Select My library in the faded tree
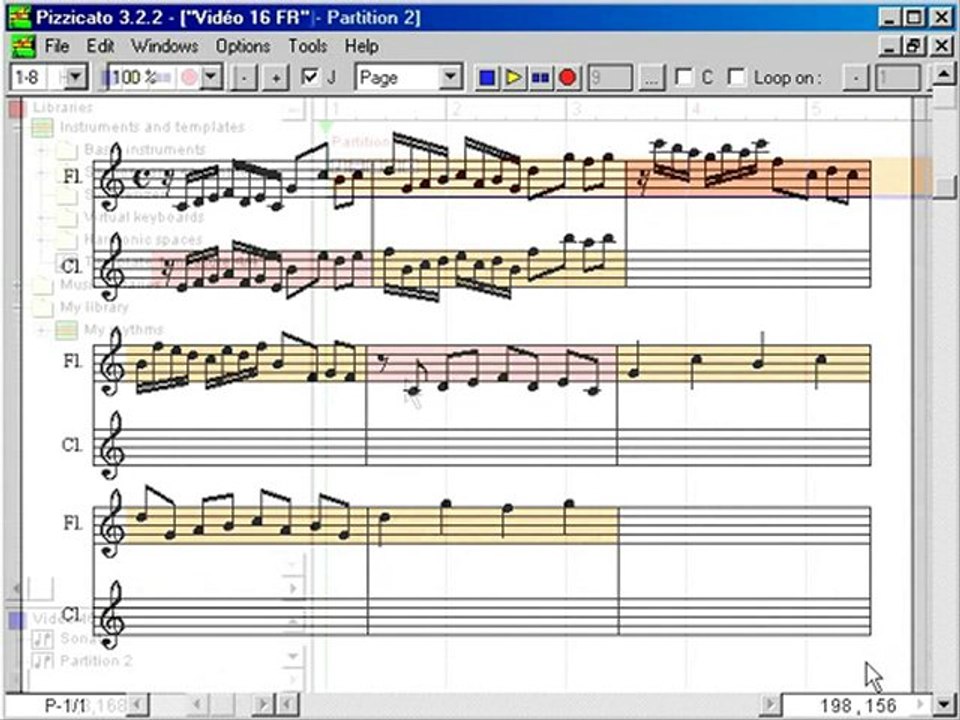The width and height of the screenshot is (960, 720). pos(94,307)
